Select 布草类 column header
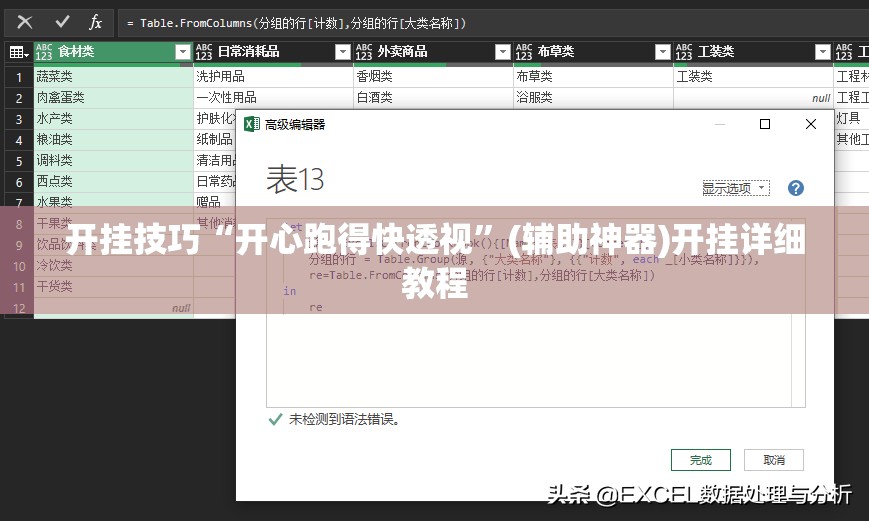This screenshot has height=521, width=869. (592, 52)
